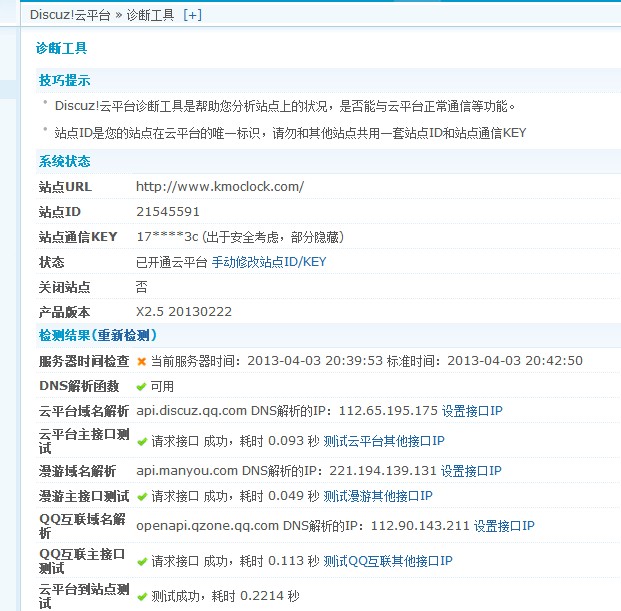621x611 pixels.
Task: Click the 技巧提示 section header
Action: pos(65,80)
